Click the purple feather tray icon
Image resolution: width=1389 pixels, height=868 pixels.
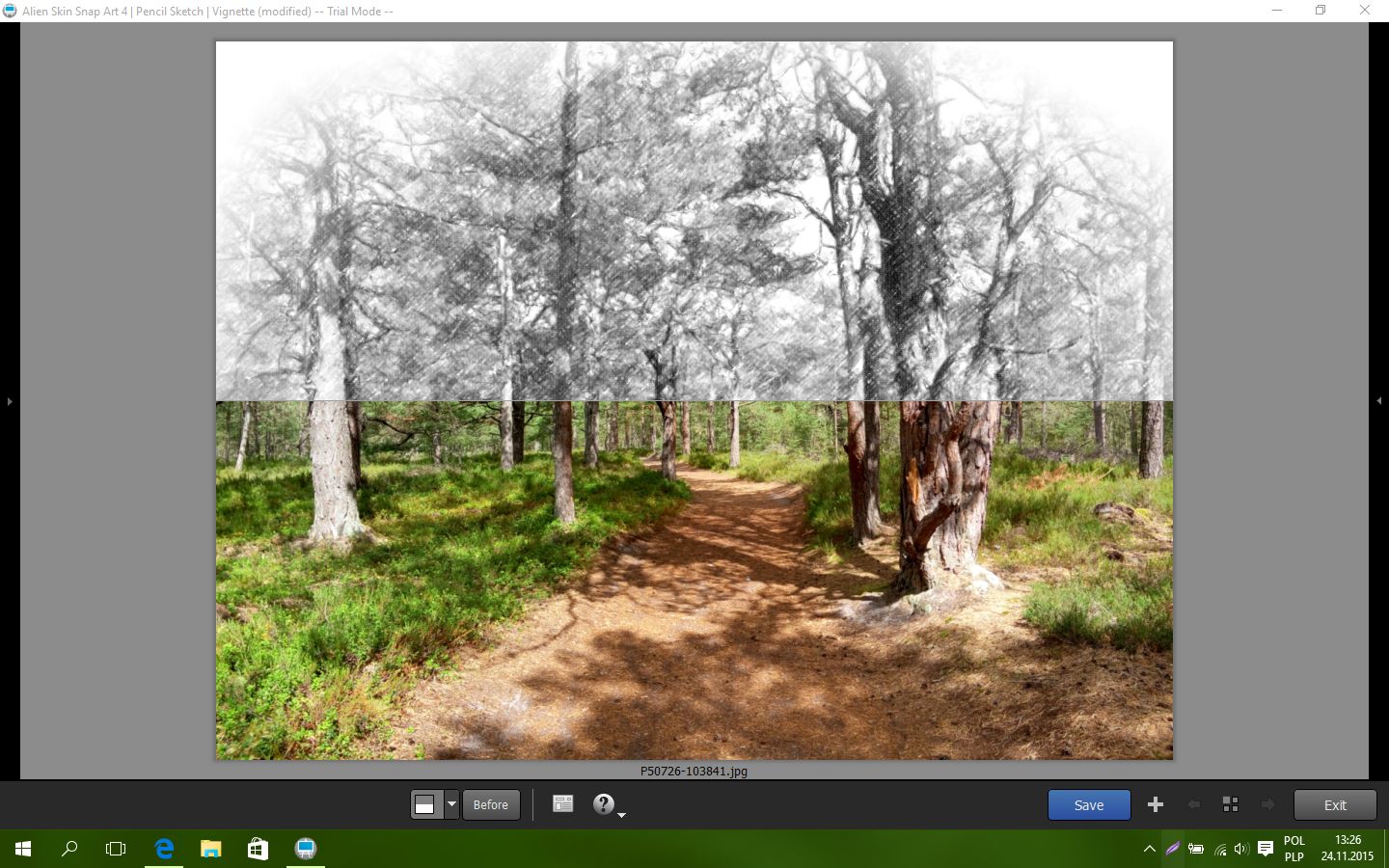1172,849
